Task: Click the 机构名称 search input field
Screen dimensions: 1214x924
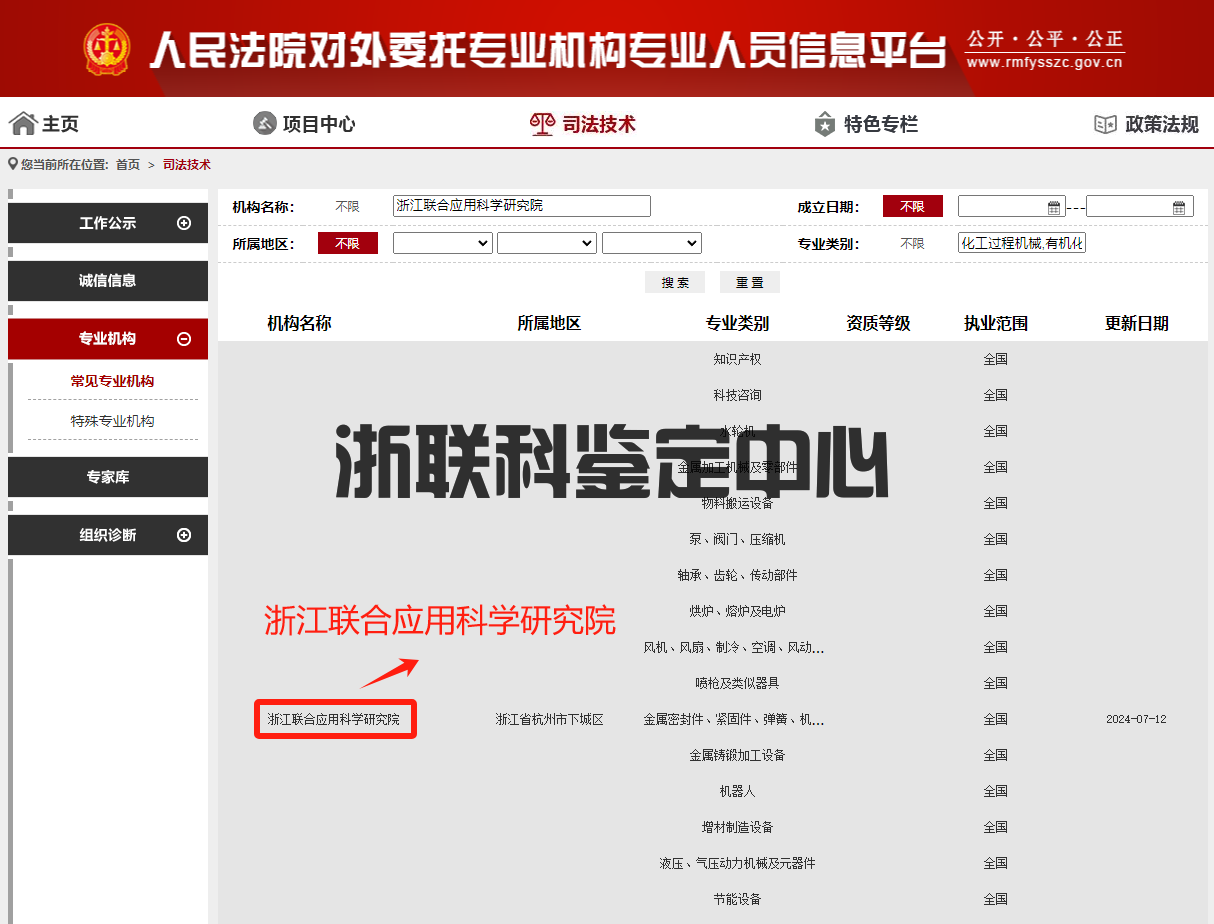Action: (522, 206)
